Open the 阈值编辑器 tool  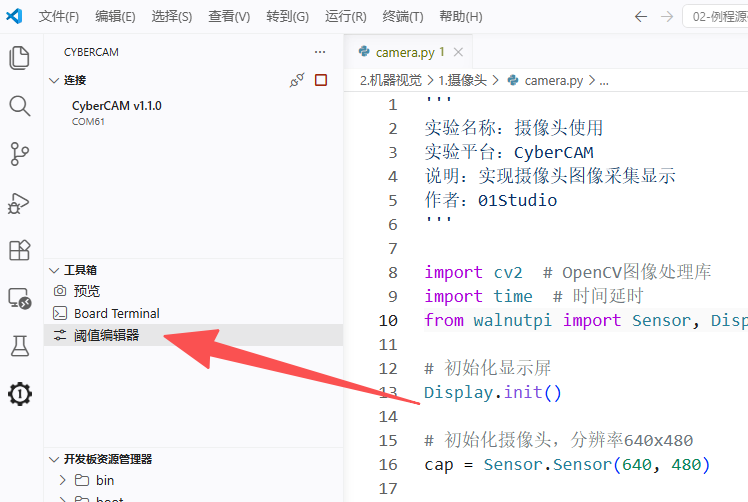tap(106, 335)
